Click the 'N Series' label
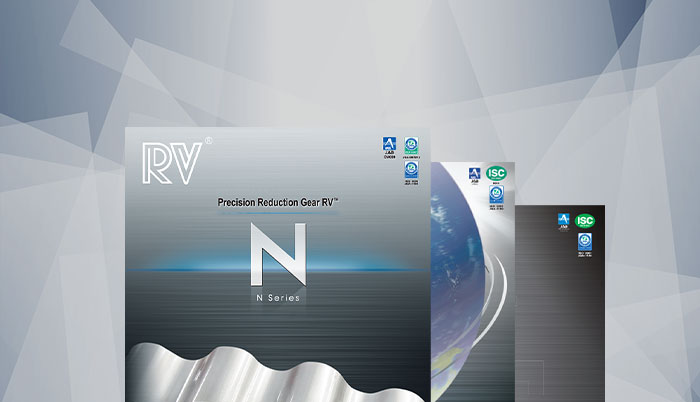 point(275,297)
